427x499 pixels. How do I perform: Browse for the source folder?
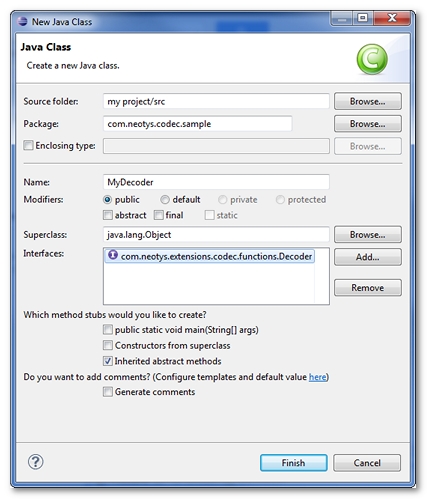[368, 101]
